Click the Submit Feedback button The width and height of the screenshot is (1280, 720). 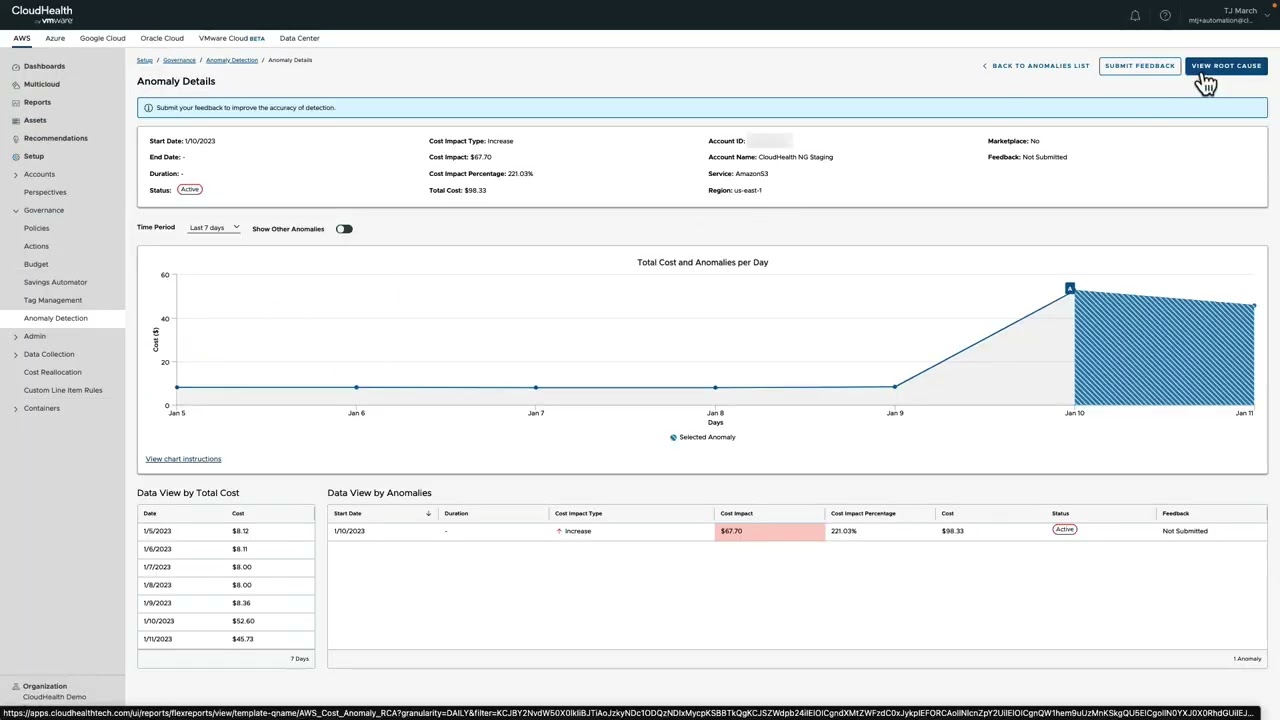pos(1140,66)
